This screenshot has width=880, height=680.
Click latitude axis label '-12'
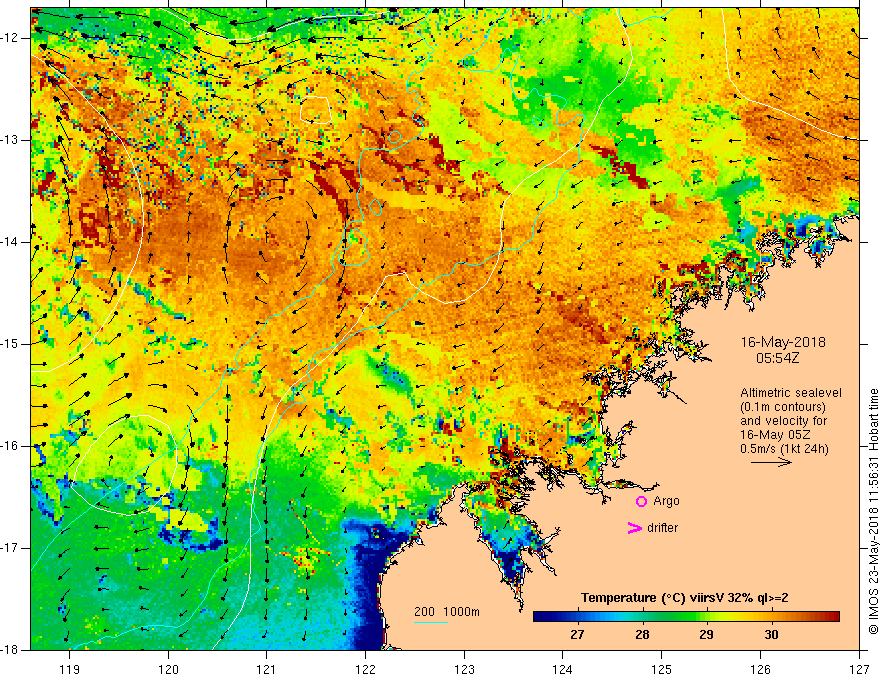tap(10, 38)
